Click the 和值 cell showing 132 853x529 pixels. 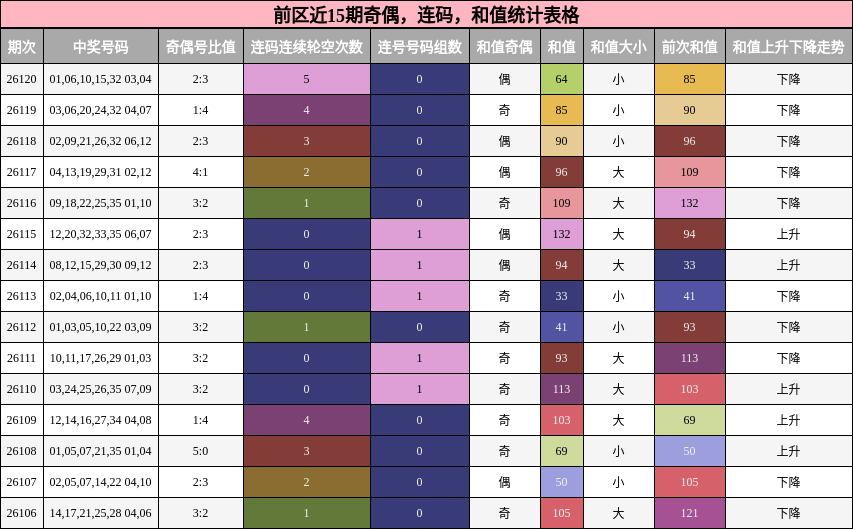click(562, 234)
